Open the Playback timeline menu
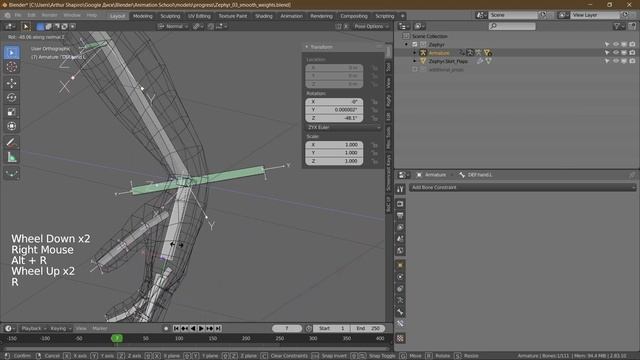Viewport: 640px width, 360px height. [33, 328]
